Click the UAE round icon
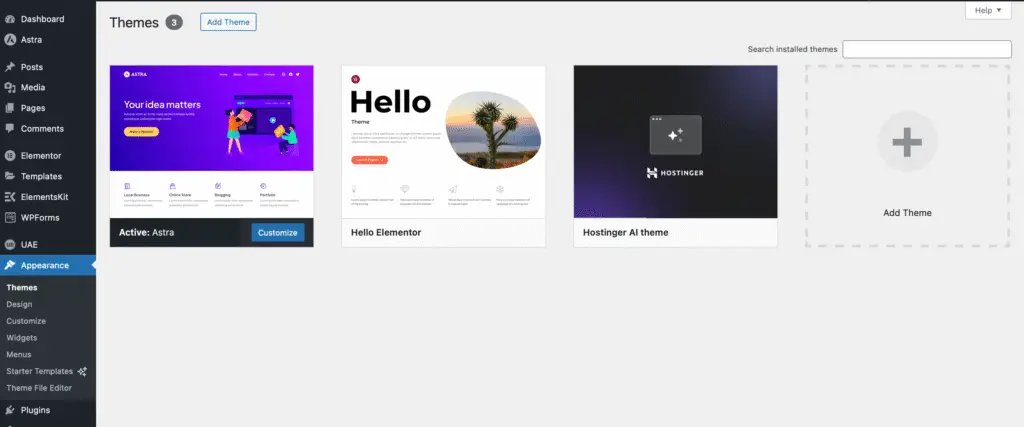 10,245
